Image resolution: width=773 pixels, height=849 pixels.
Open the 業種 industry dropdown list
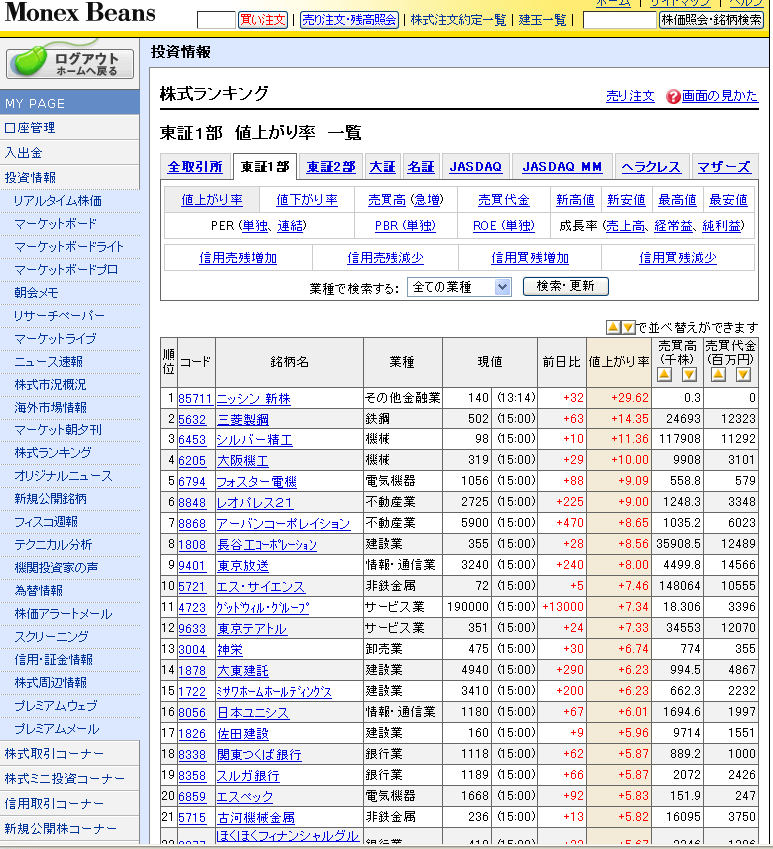tap(458, 287)
